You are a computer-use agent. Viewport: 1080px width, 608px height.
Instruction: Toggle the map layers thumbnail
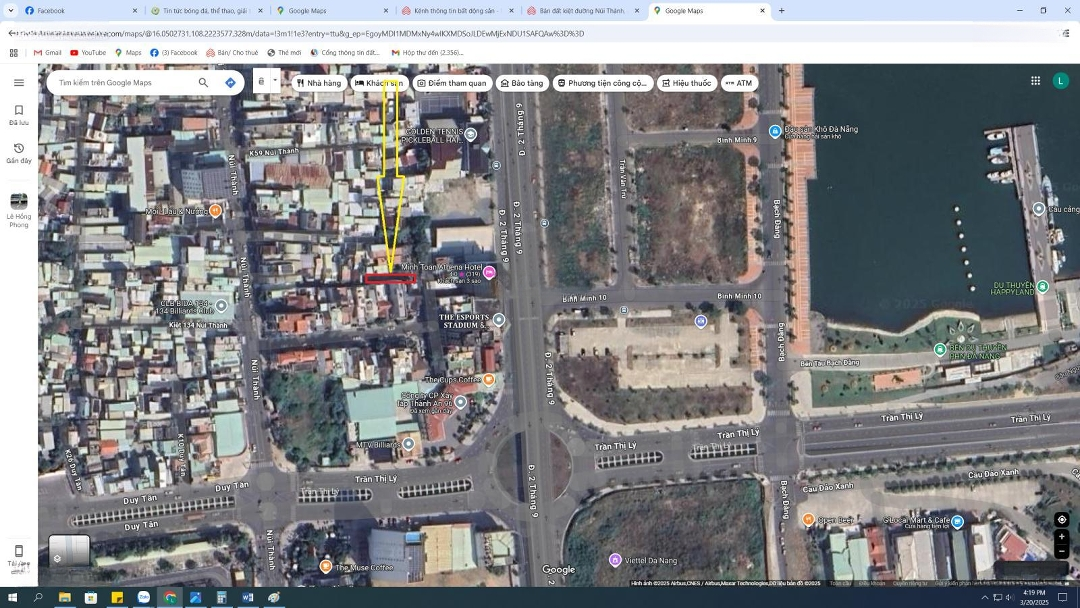tap(69, 552)
